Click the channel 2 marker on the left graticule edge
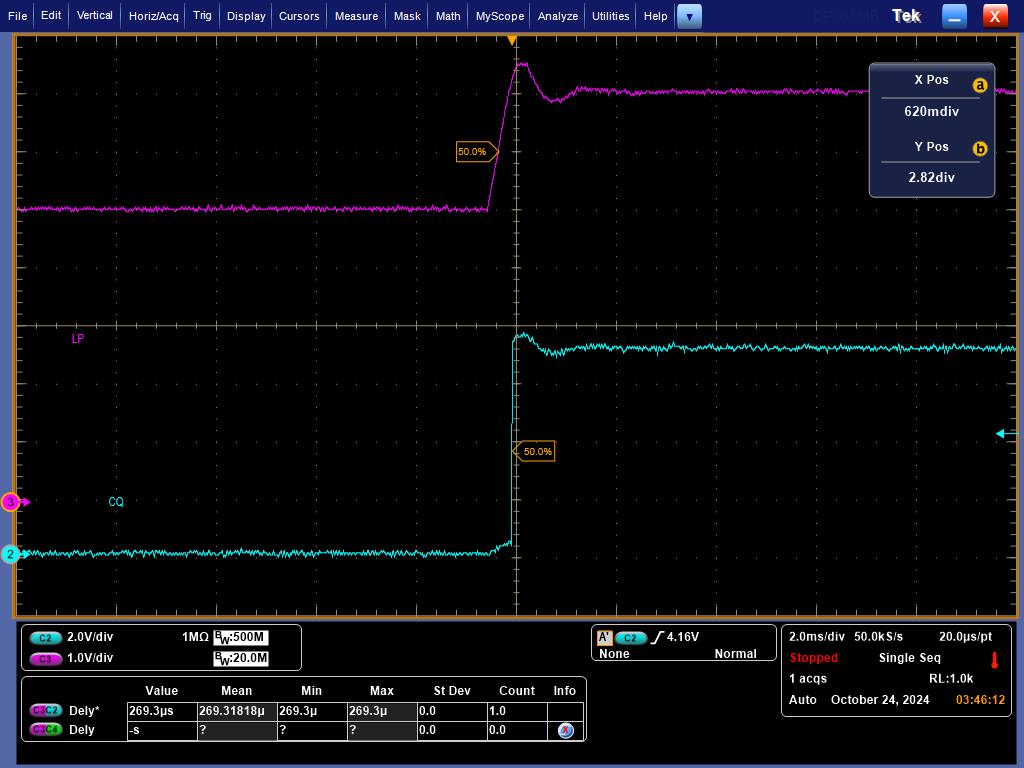1024x768 pixels. coord(11,553)
